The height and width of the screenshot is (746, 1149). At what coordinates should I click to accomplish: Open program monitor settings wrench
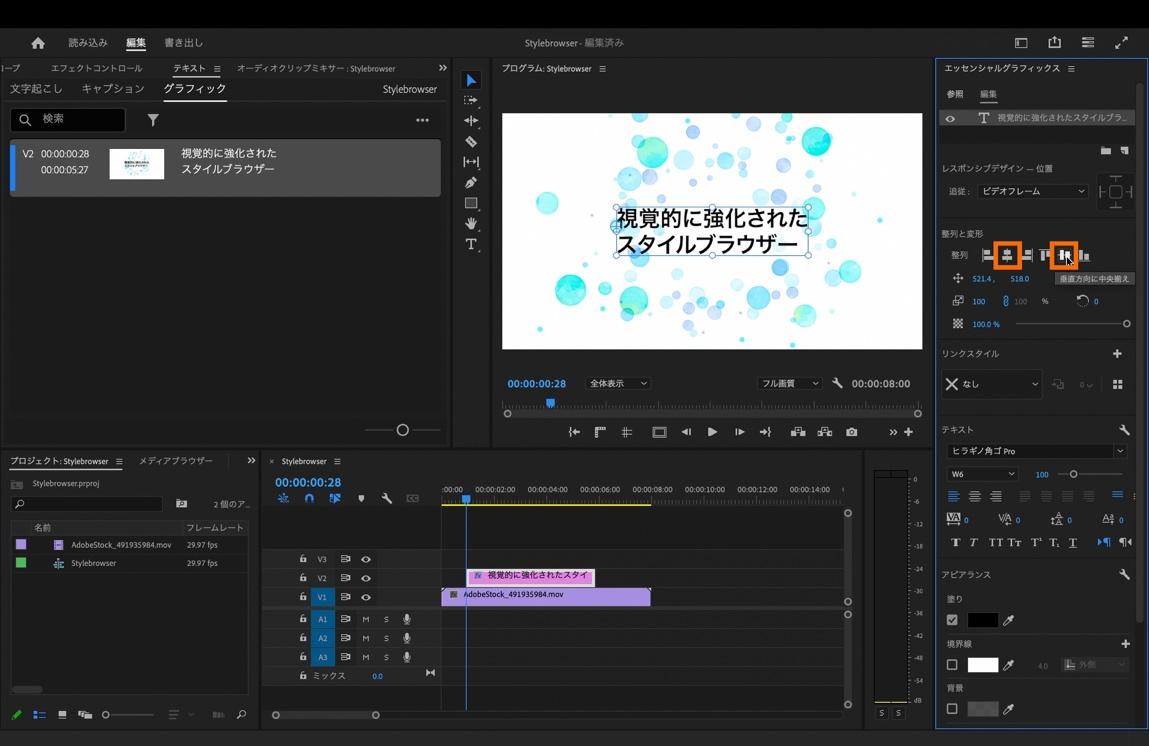click(x=837, y=384)
